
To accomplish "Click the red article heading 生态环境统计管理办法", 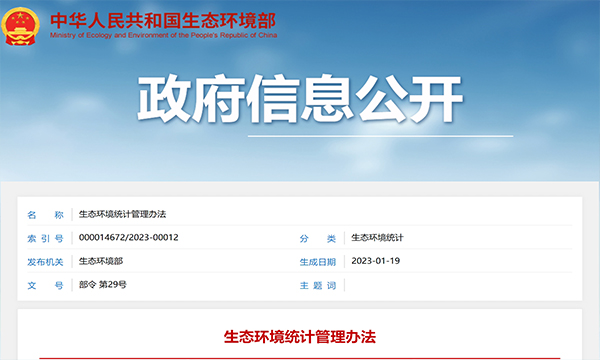I will tap(300, 337).
